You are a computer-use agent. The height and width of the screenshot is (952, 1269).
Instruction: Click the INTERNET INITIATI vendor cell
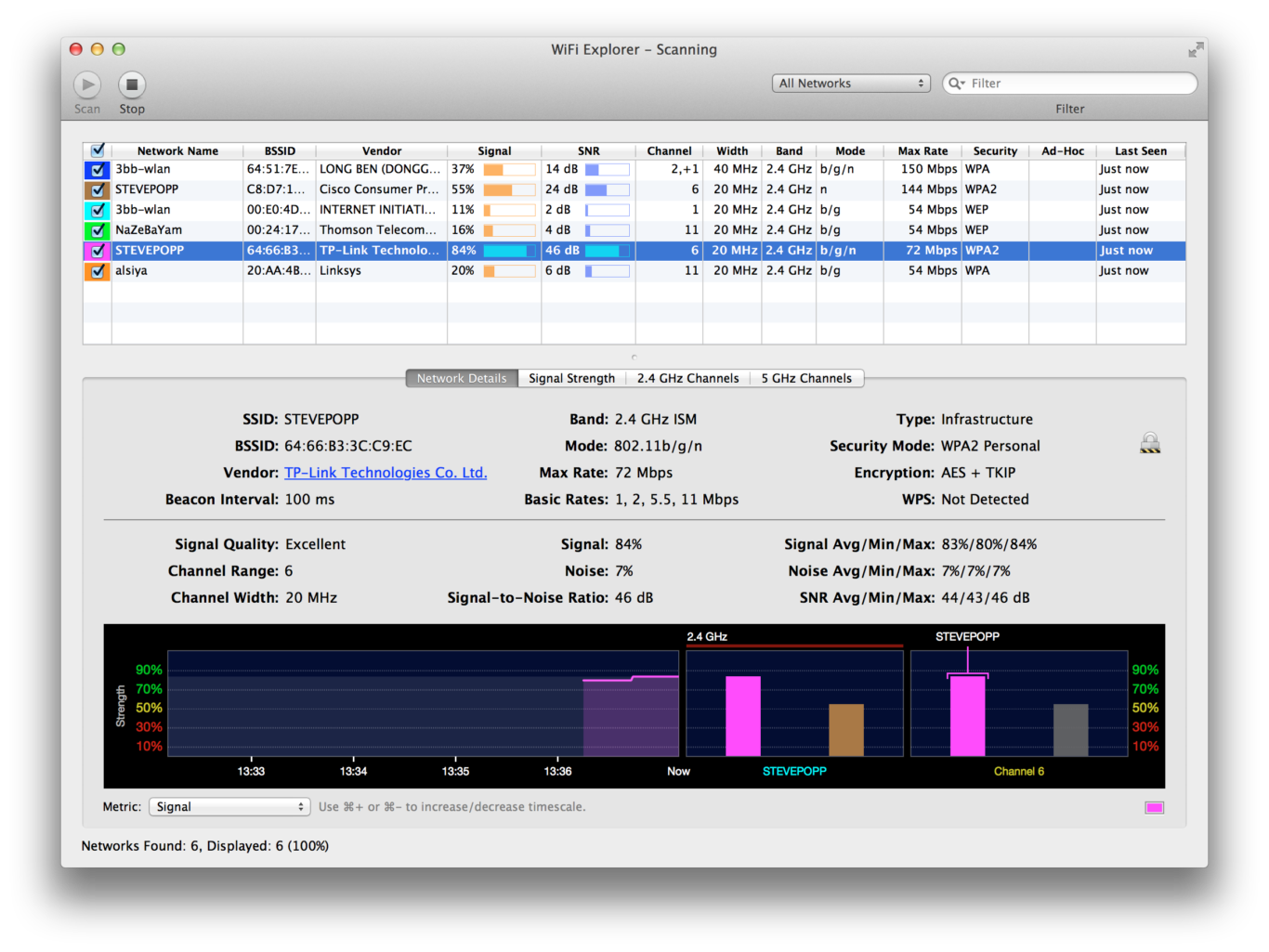[381, 210]
